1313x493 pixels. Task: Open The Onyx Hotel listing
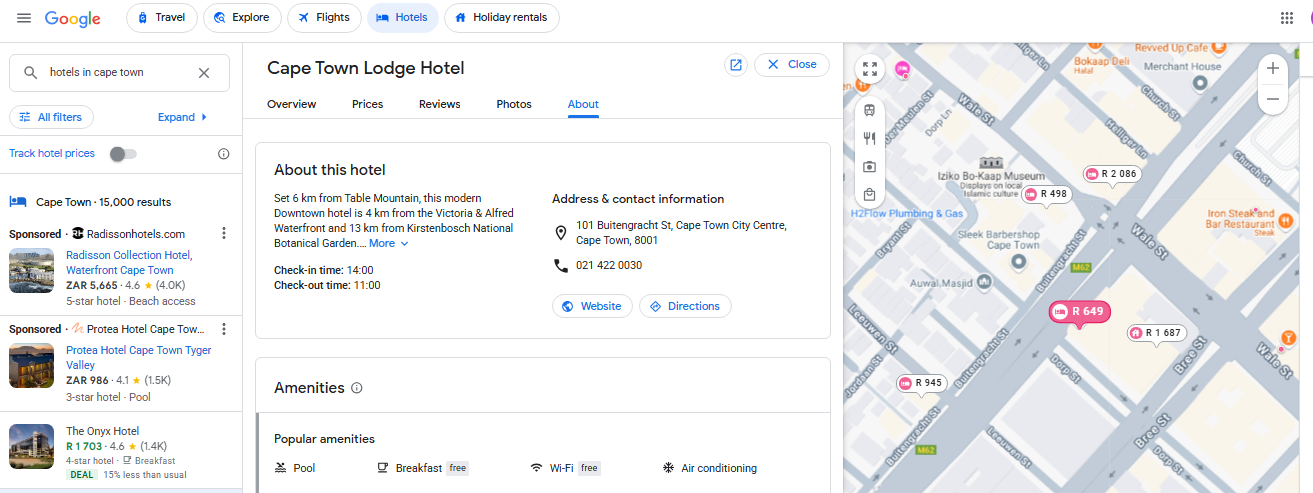102,431
